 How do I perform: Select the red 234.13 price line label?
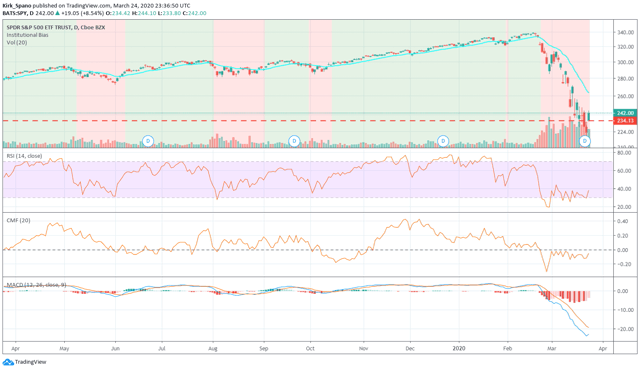[625, 121]
